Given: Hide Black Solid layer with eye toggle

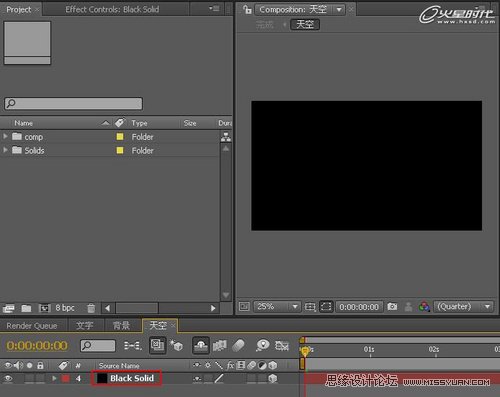Looking at the screenshot, I should (8, 378).
